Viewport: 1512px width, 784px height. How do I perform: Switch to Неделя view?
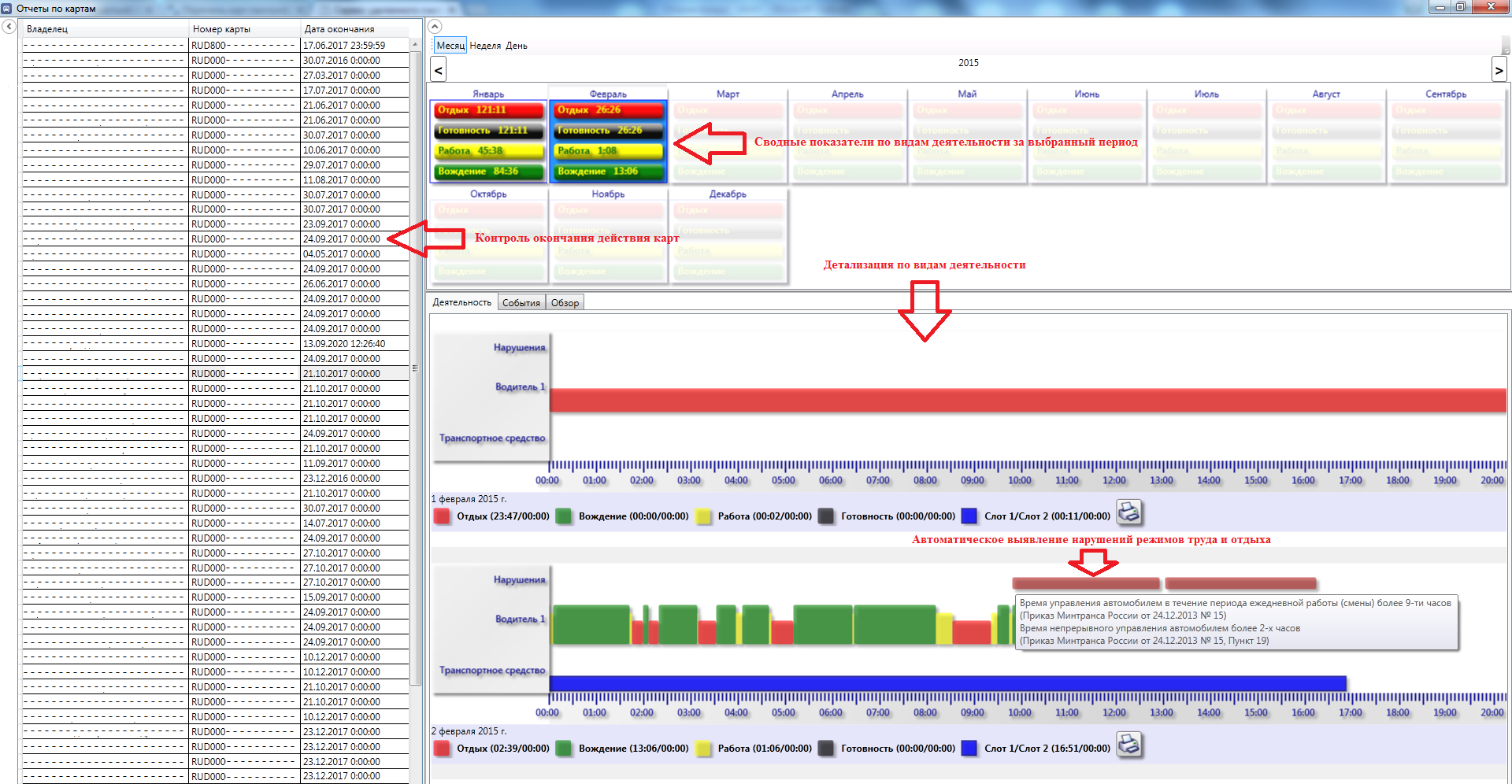click(485, 46)
